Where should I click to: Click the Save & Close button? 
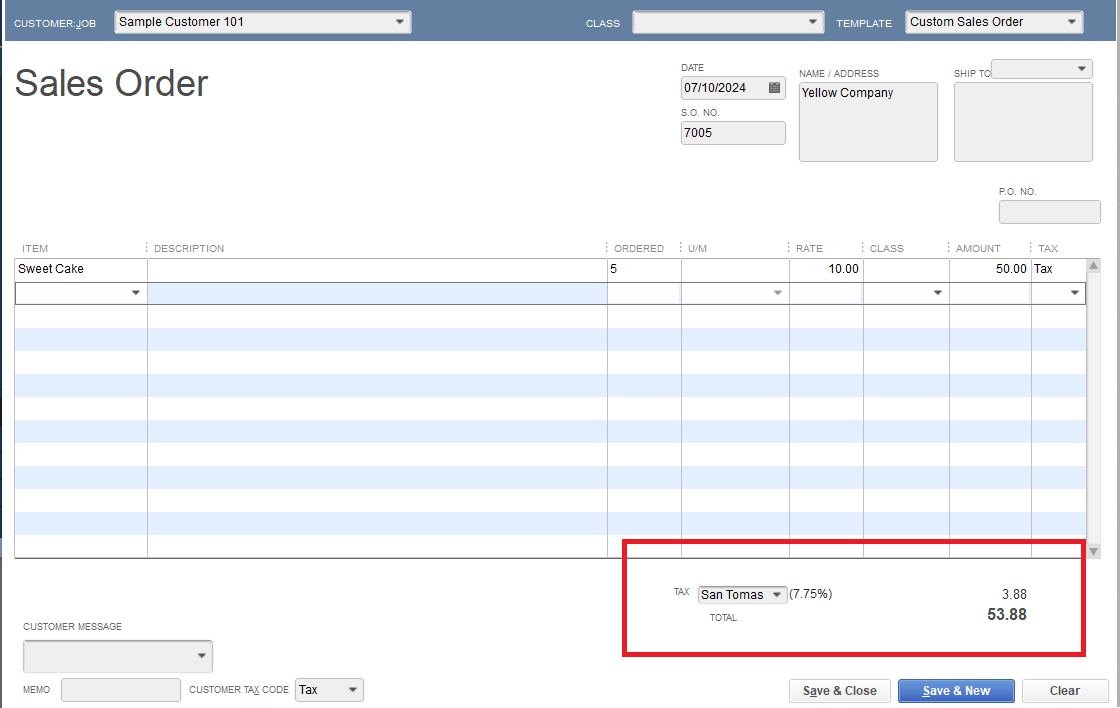(x=839, y=690)
